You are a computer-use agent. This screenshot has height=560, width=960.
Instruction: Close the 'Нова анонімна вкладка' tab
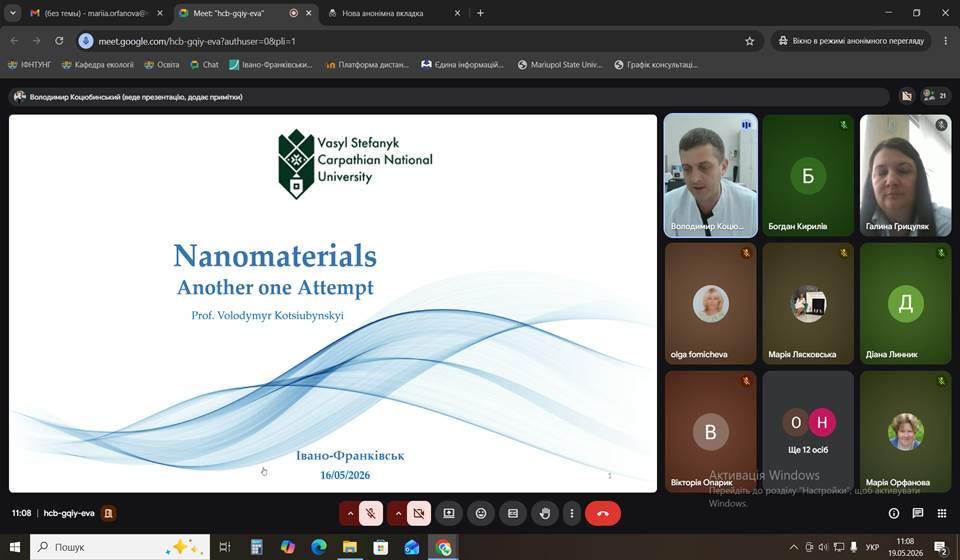coord(457,13)
